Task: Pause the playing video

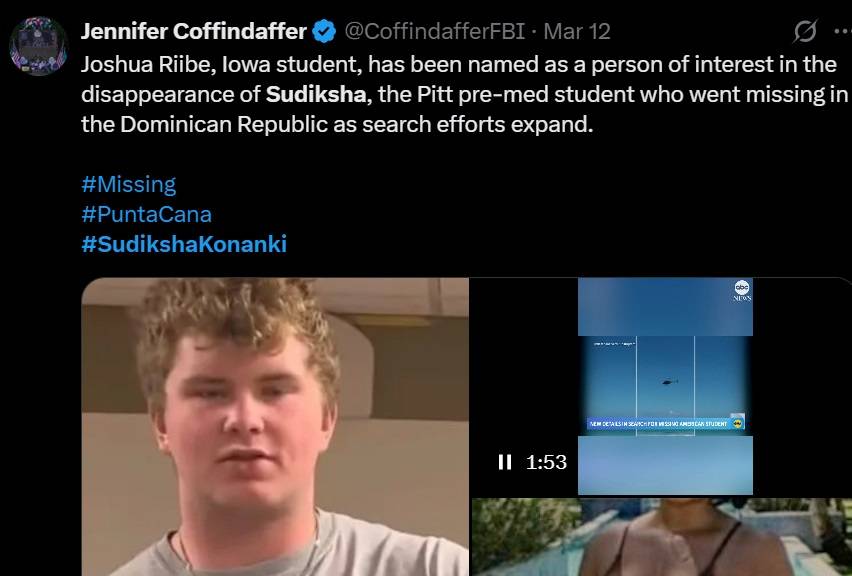Action: coord(505,462)
